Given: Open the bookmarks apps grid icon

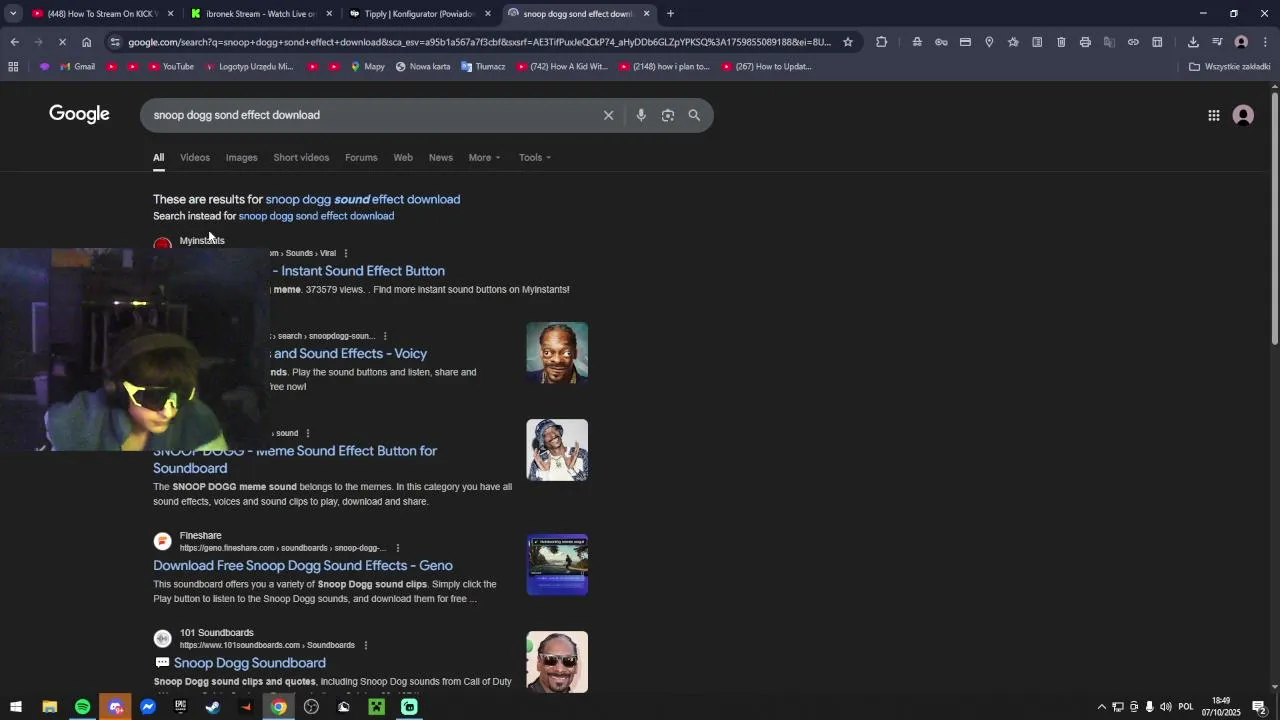Looking at the screenshot, I should point(13,67).
